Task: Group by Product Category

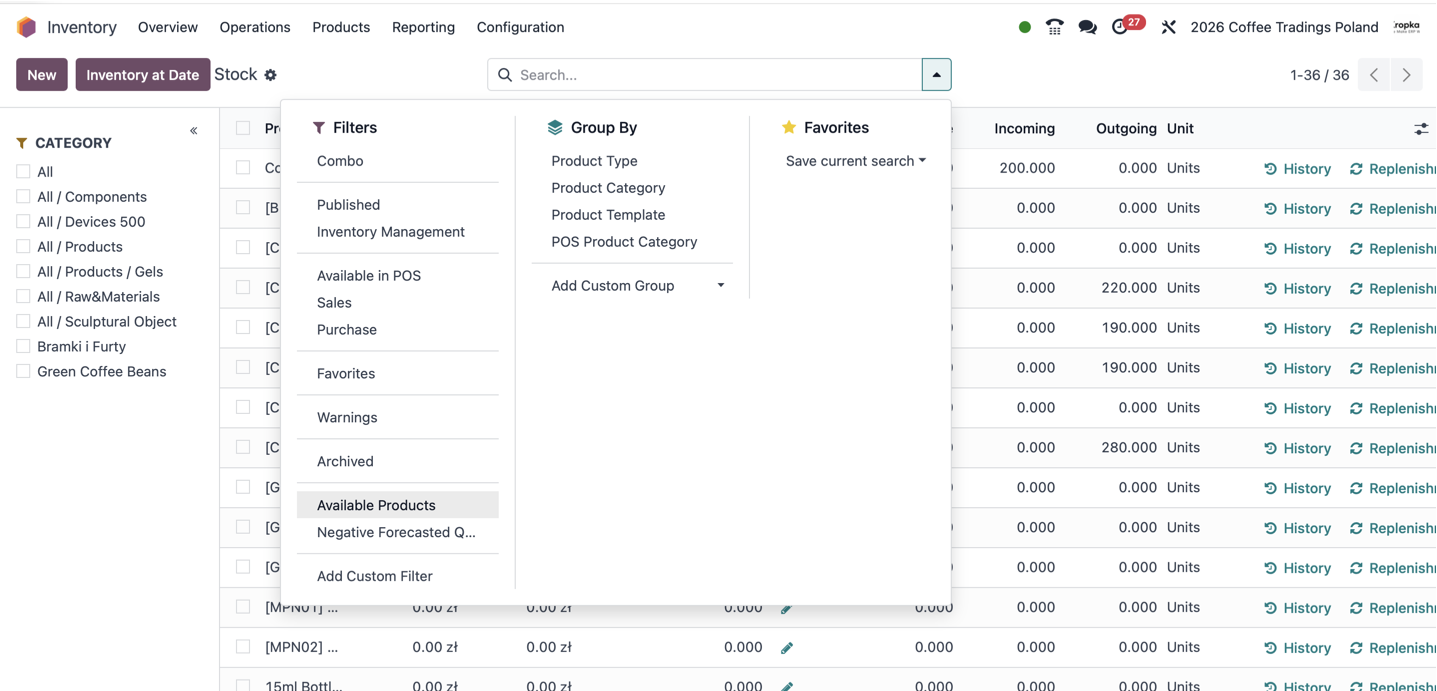Action: 632,188
